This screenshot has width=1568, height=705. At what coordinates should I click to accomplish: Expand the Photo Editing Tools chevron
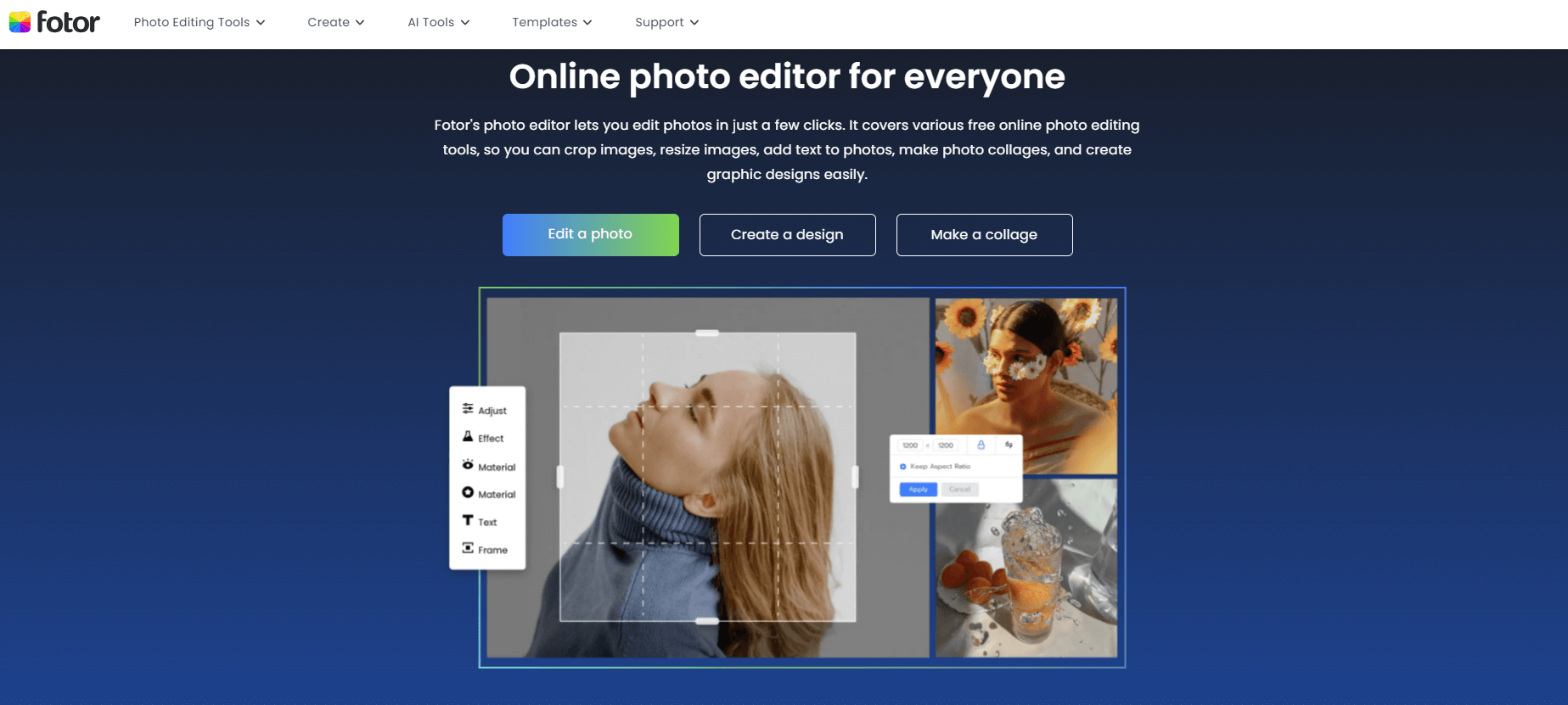point(261,23)
